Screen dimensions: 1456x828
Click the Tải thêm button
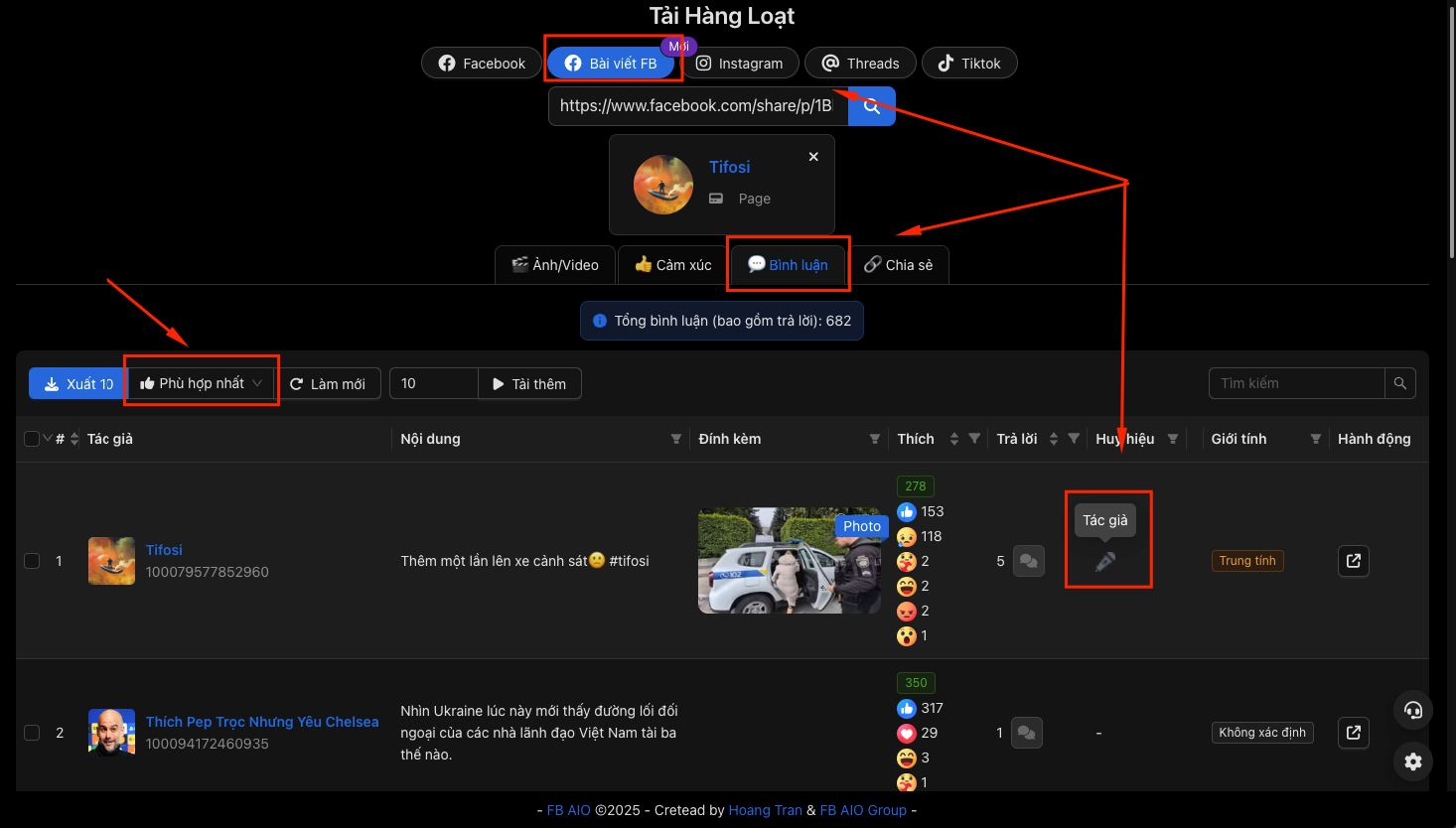point(529,383)
